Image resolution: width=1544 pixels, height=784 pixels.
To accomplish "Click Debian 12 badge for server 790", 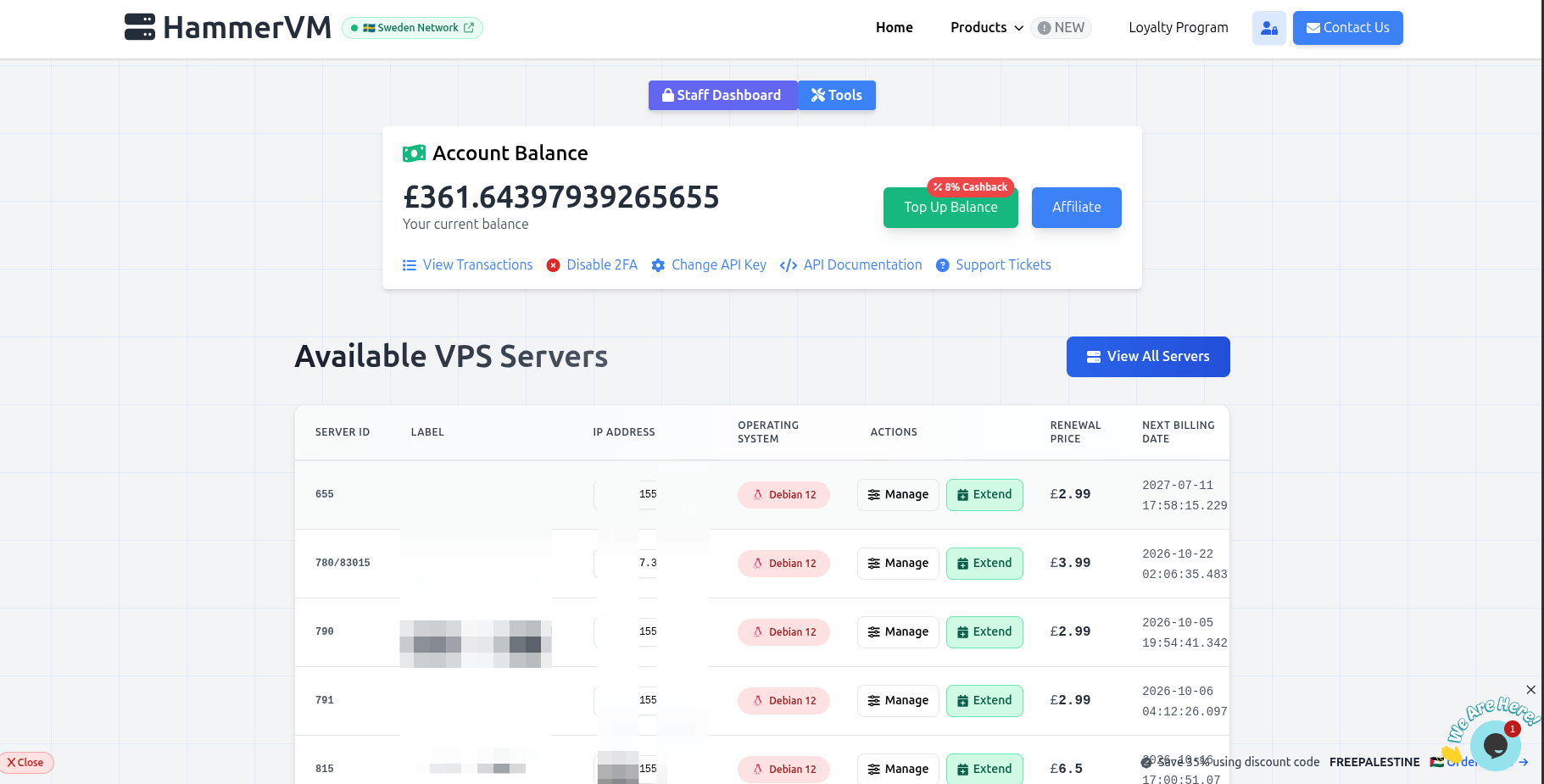I will [x=783, y=632].
